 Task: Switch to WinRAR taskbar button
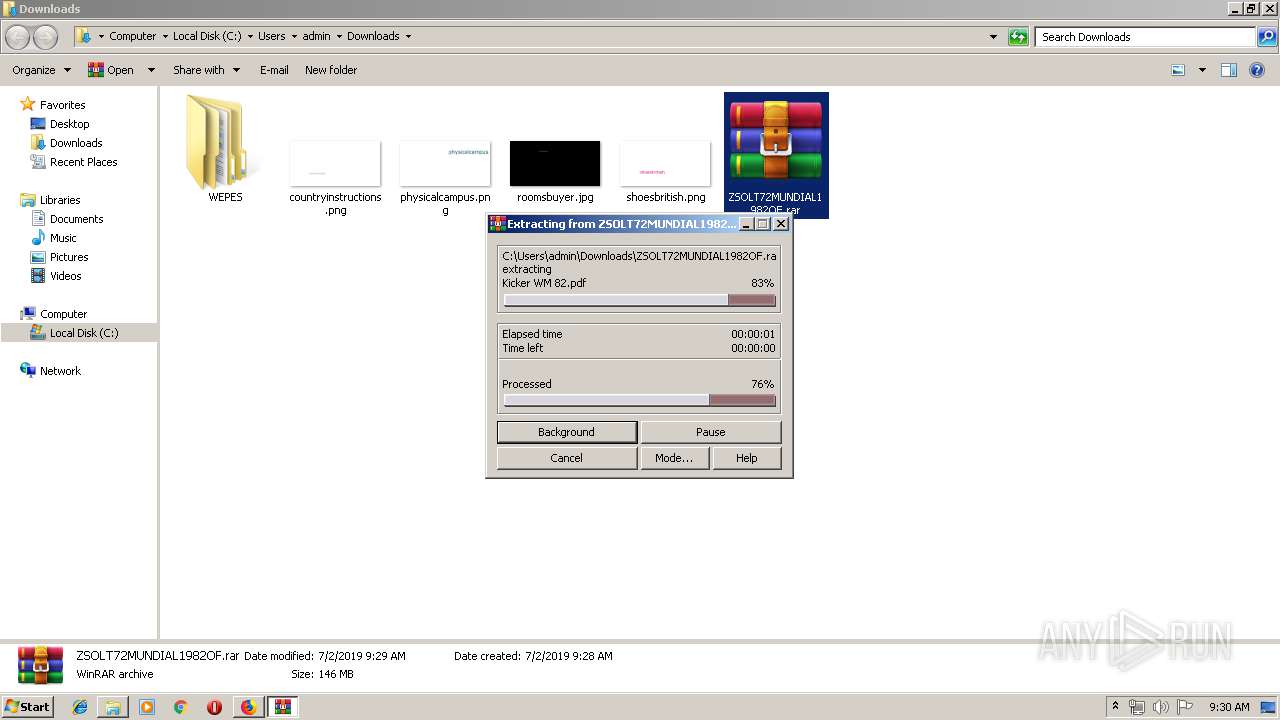[x=282, y=707]
